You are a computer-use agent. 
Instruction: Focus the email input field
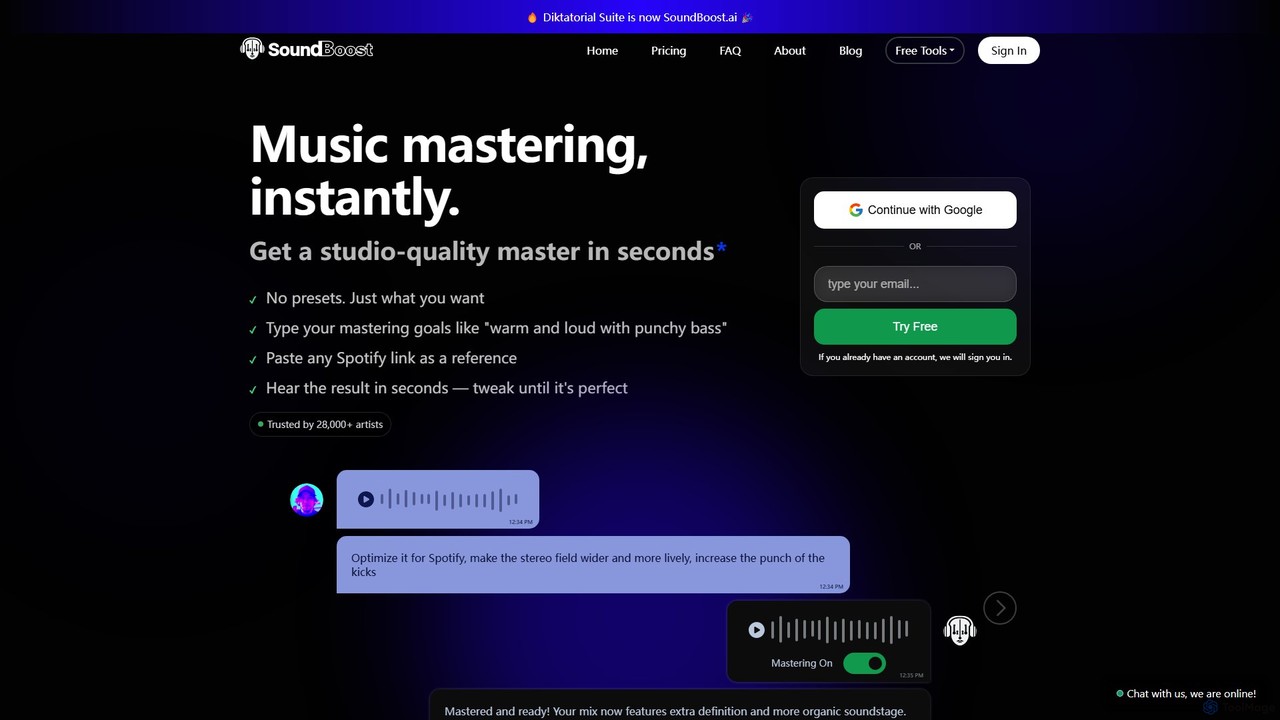pos(915,284)
